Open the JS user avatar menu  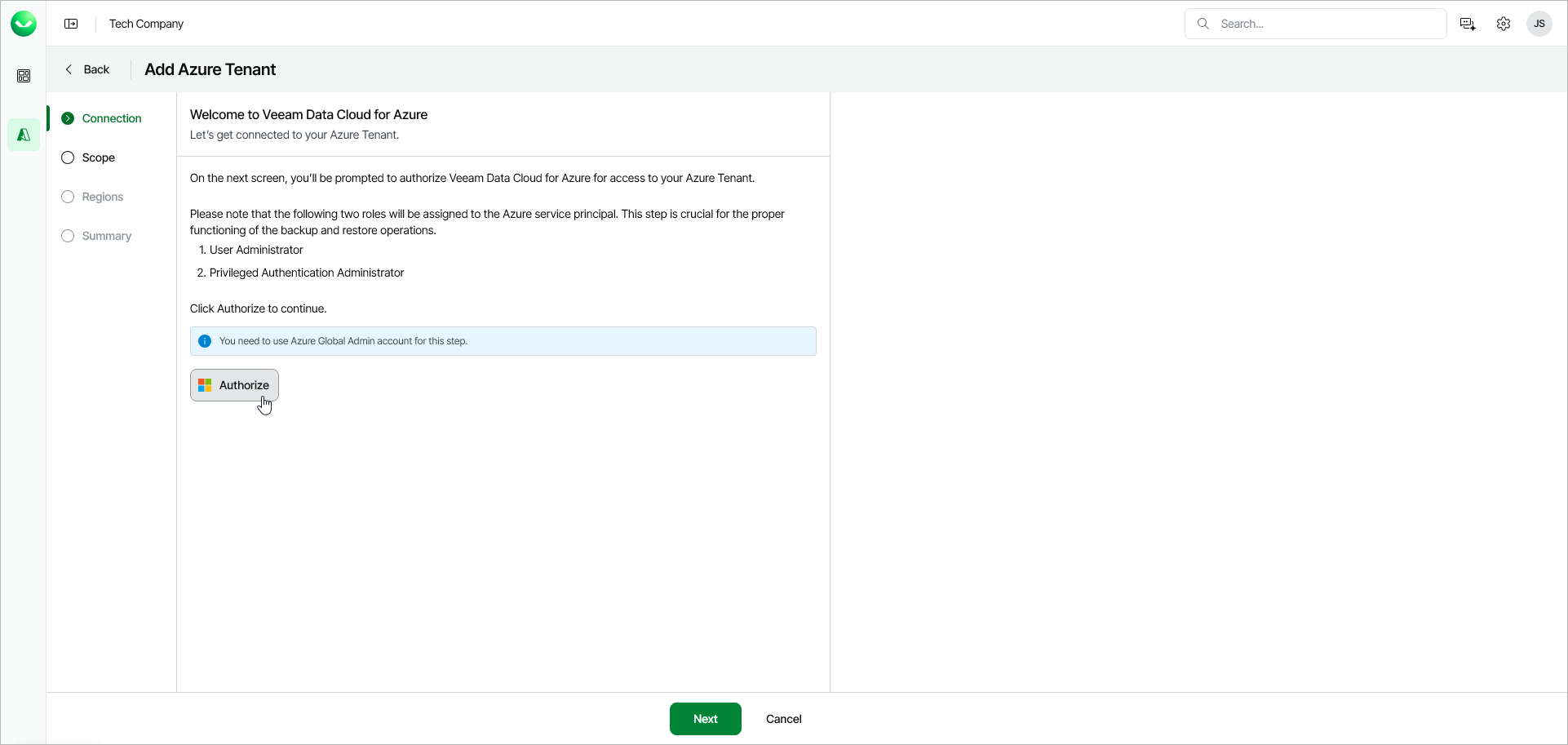pyautogui.click(x=1539, y=24)
